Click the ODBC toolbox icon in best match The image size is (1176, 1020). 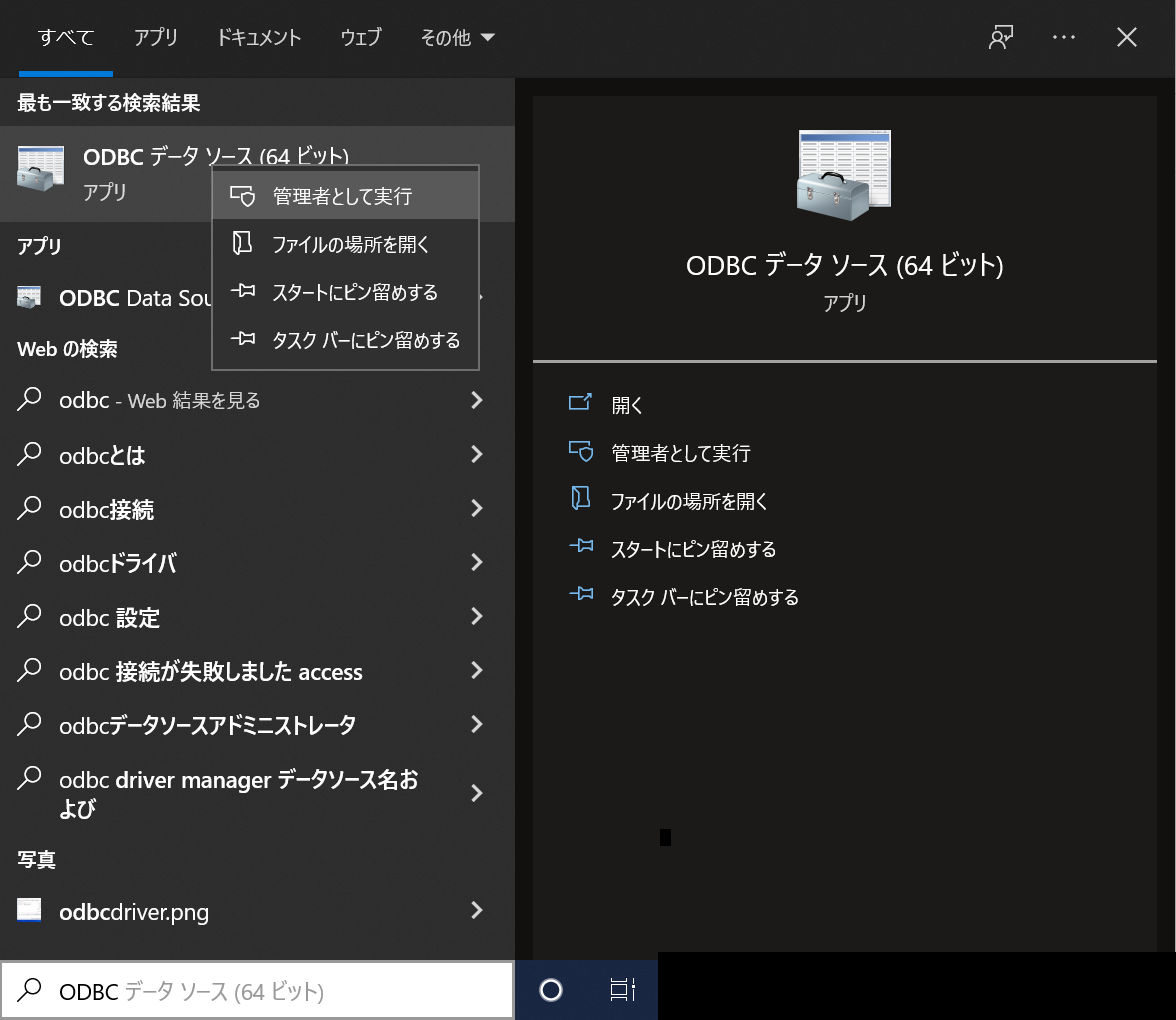pyautogui.click(x=40, y=169)
